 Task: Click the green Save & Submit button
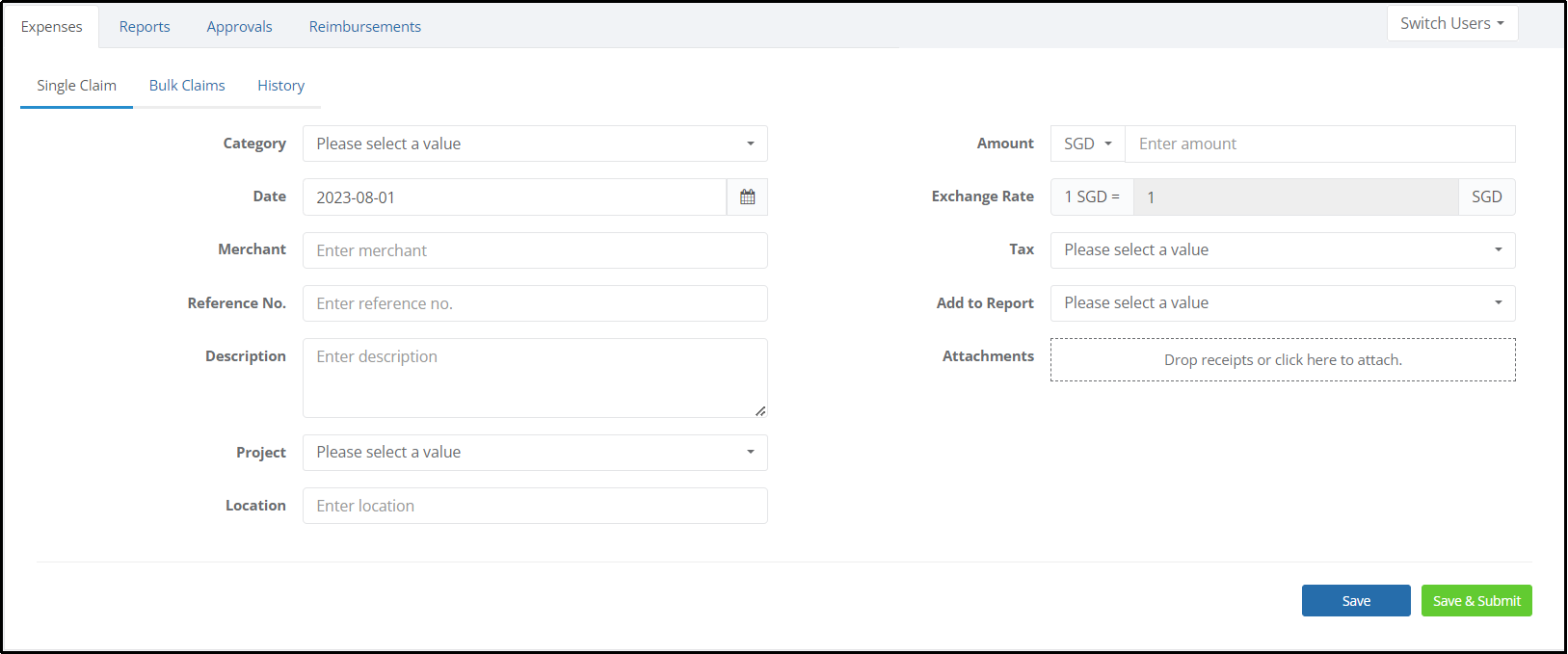tap(1476, 601)
